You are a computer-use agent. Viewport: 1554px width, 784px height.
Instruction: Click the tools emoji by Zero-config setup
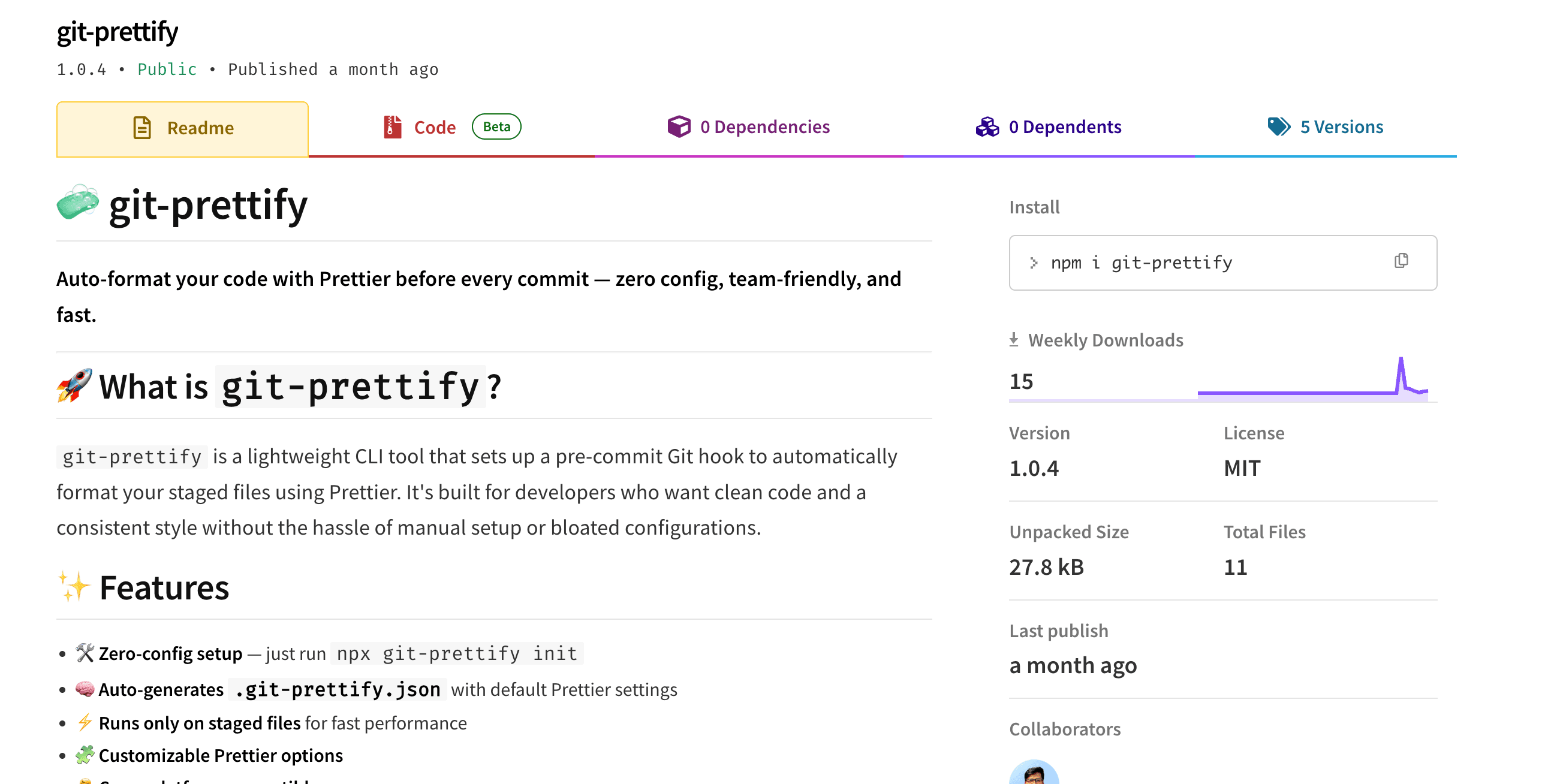(x=85, y=653)
